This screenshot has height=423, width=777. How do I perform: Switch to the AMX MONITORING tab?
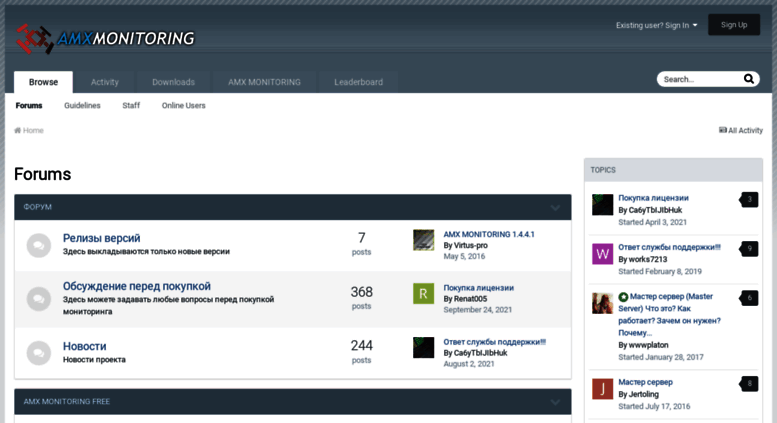tap(264, 82)
